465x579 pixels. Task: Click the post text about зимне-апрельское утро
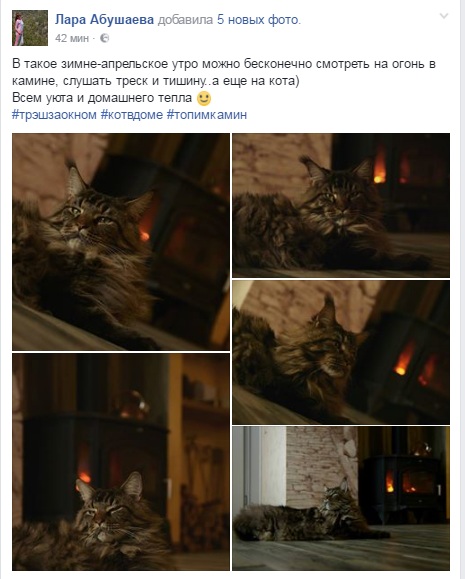(224, 72)
